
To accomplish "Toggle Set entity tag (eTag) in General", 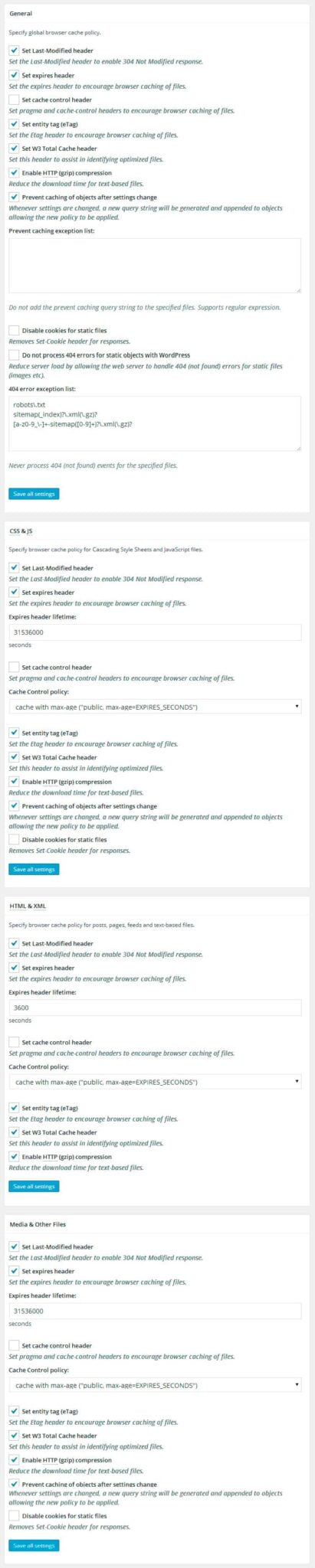I will tap(14, 124).
